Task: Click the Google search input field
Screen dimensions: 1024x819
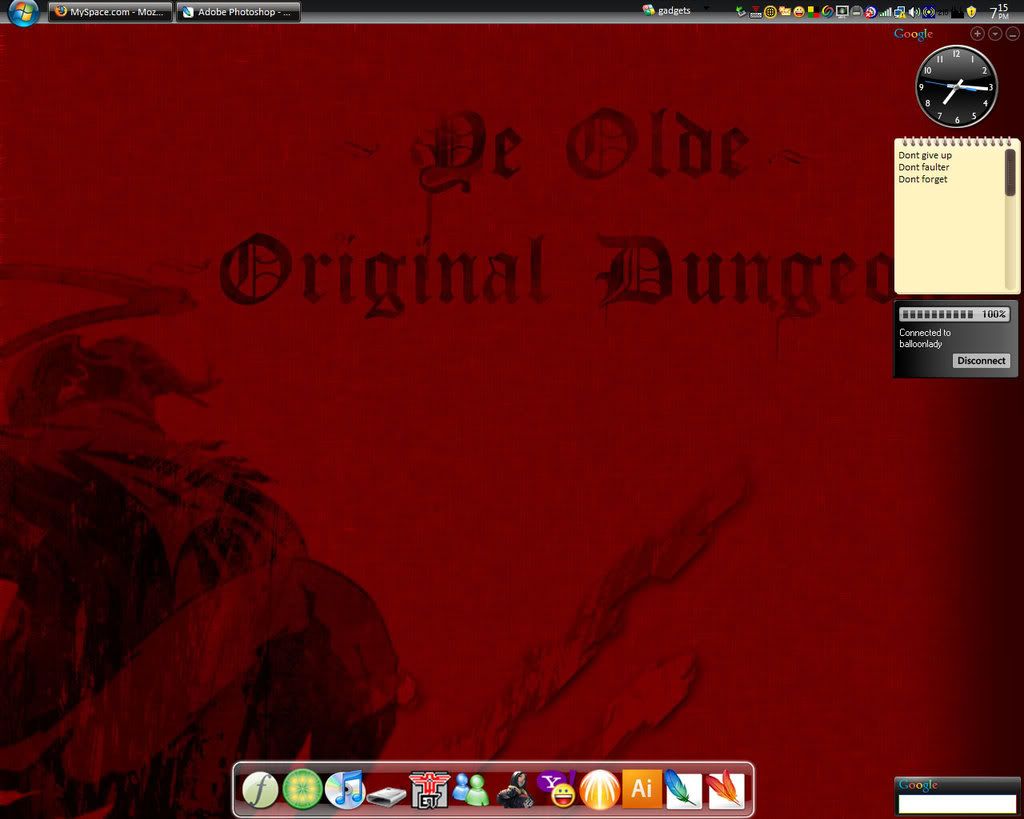Action: 957,804
